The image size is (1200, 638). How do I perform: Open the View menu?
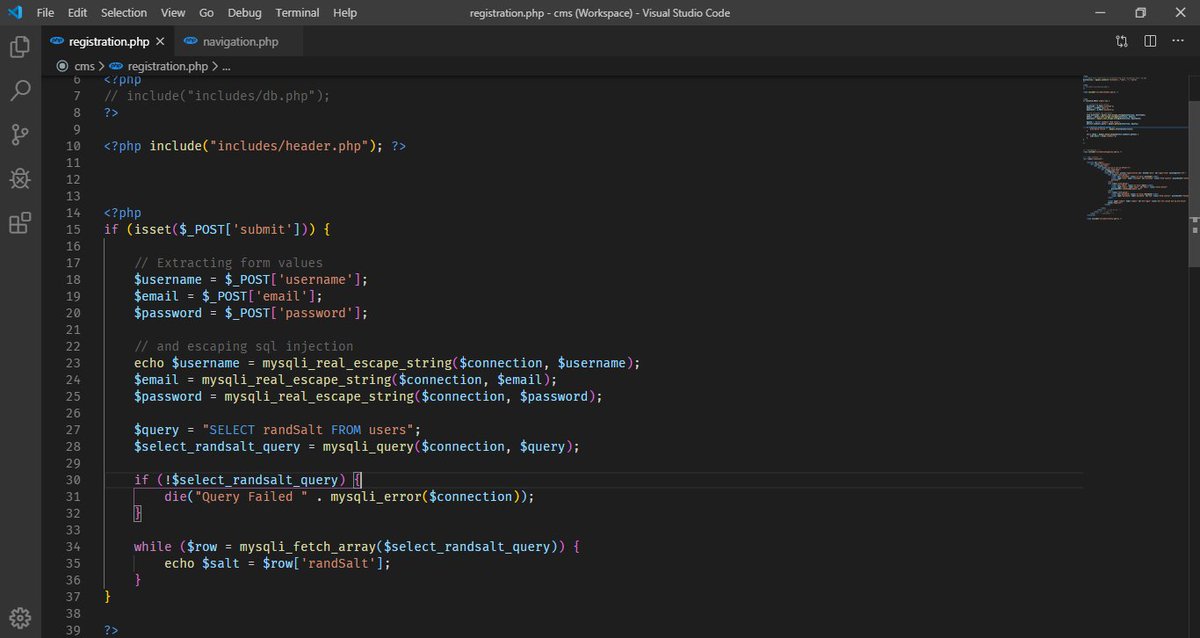pyautogui.click(x=173, y=13)
